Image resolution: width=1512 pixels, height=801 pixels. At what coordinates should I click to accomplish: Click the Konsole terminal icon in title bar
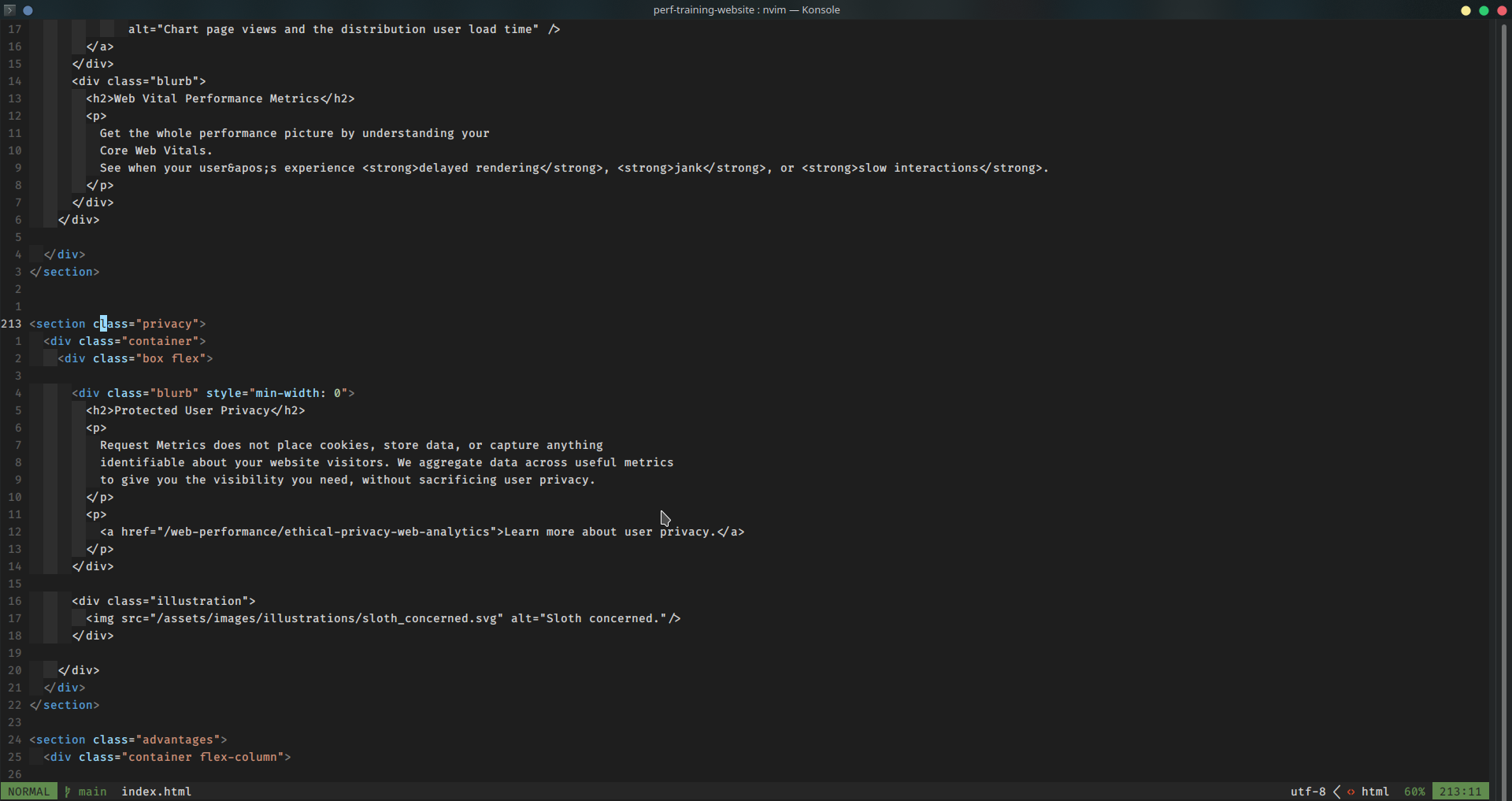click(10, 10)
